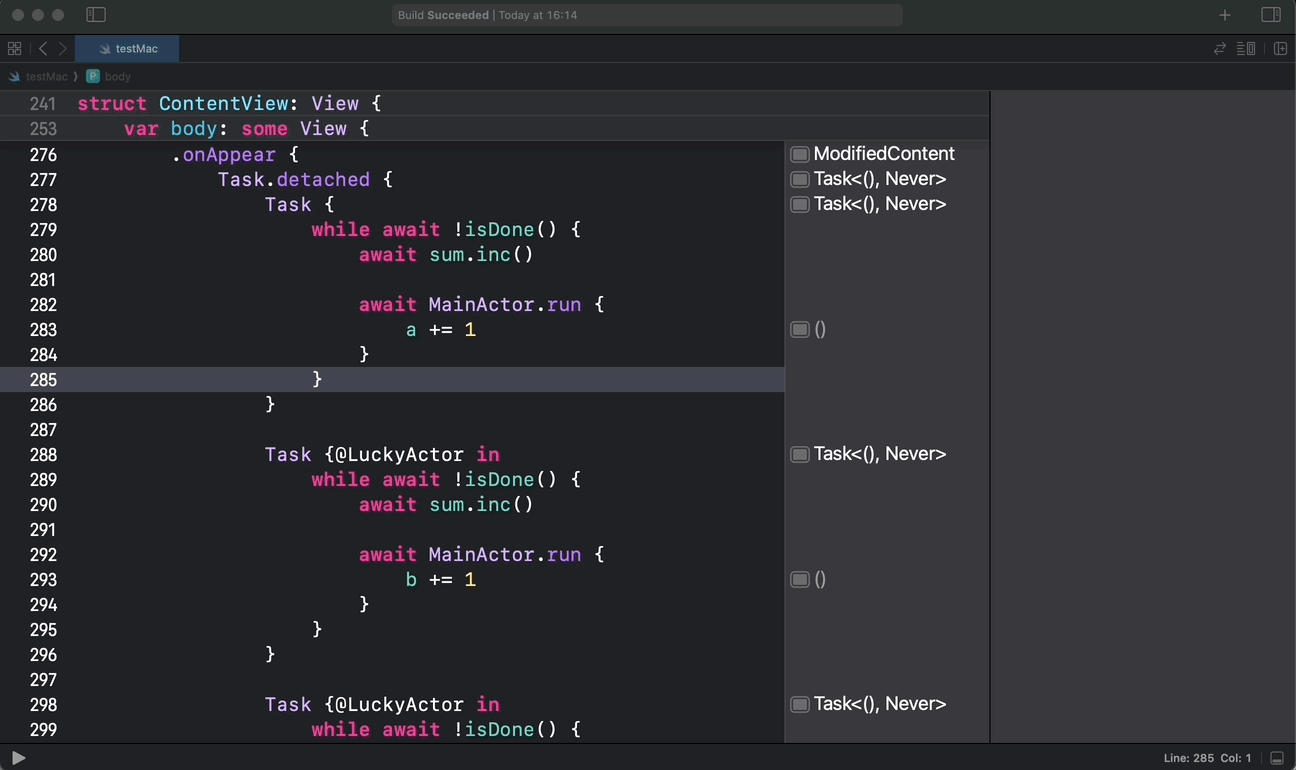Show ModifiedContent result quick look
1296x770 pixels.
click(x=800, y=154)
